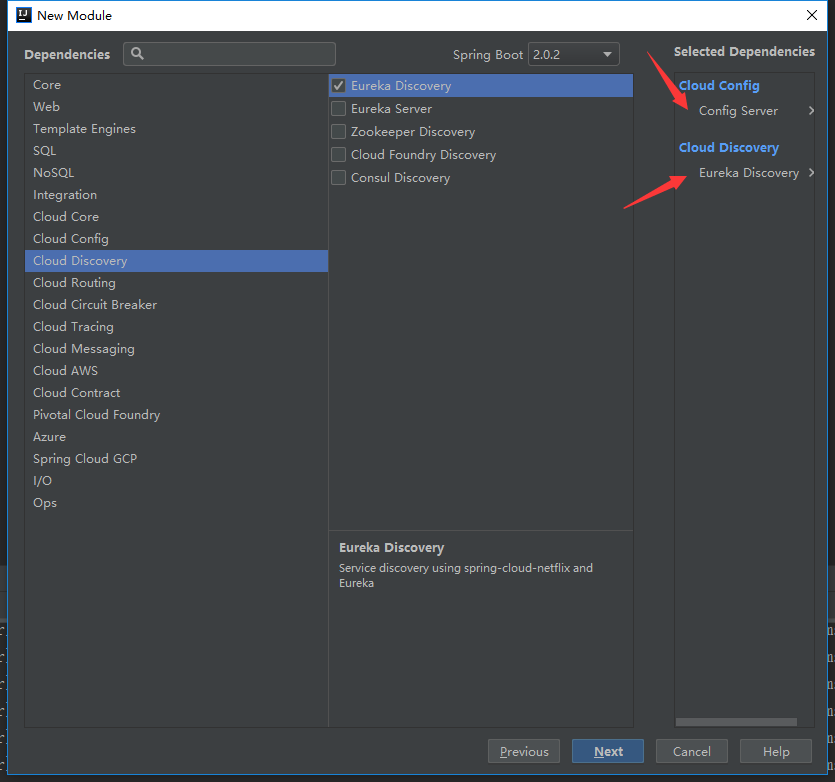Image resolution: width=835 pixels, height=782 pixels.
Task: Select the SQL category
Action: [176, 151]
